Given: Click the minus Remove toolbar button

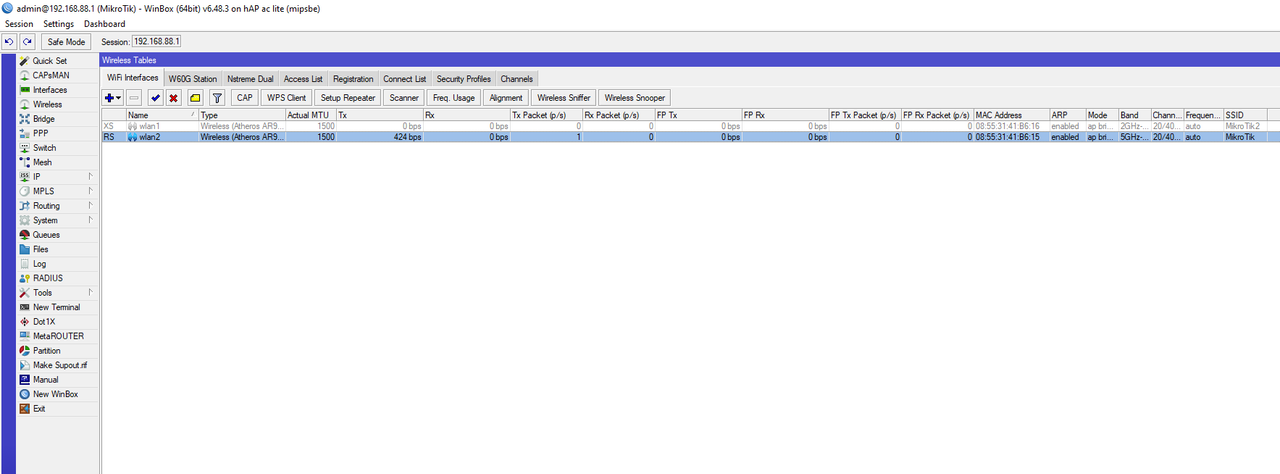Looking at the screenshot, I should [134, 98].
